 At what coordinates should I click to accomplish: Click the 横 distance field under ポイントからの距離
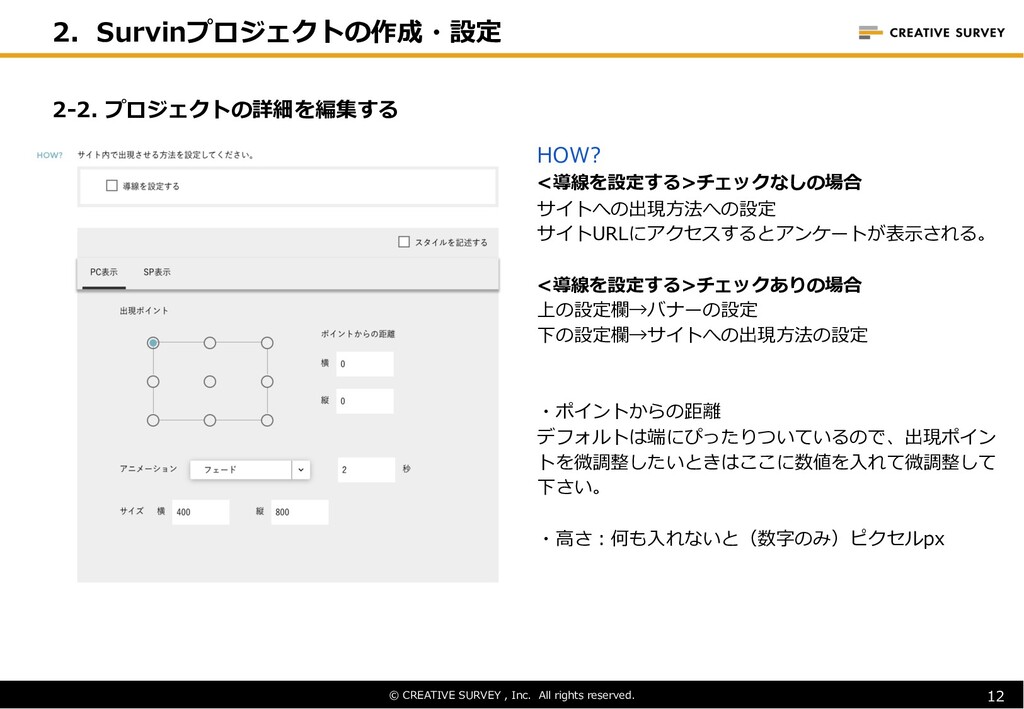coord(365,364)
